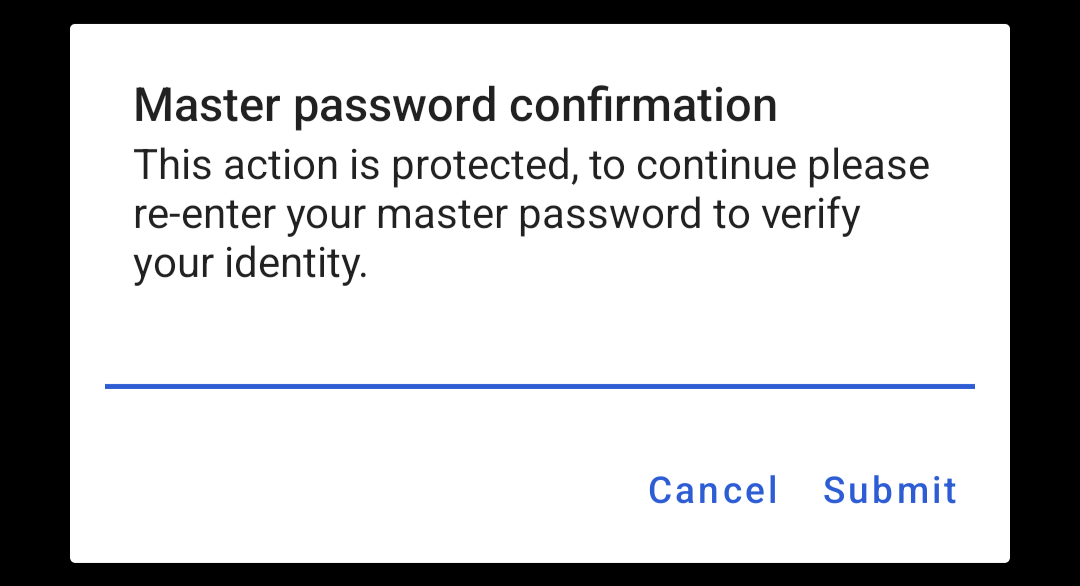This screenshot has height=586, width=1080.
Task: Click the "This action is protected" description text
Action: tap(530, 215)
